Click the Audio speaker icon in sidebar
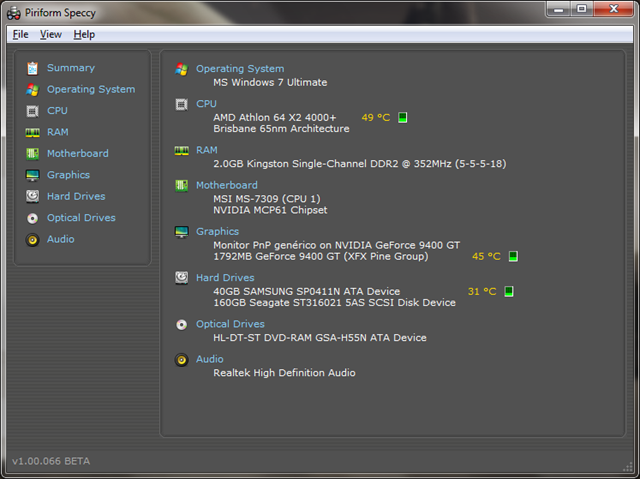The width and height of the screenshot is (640, 479). tap(33, 240)
